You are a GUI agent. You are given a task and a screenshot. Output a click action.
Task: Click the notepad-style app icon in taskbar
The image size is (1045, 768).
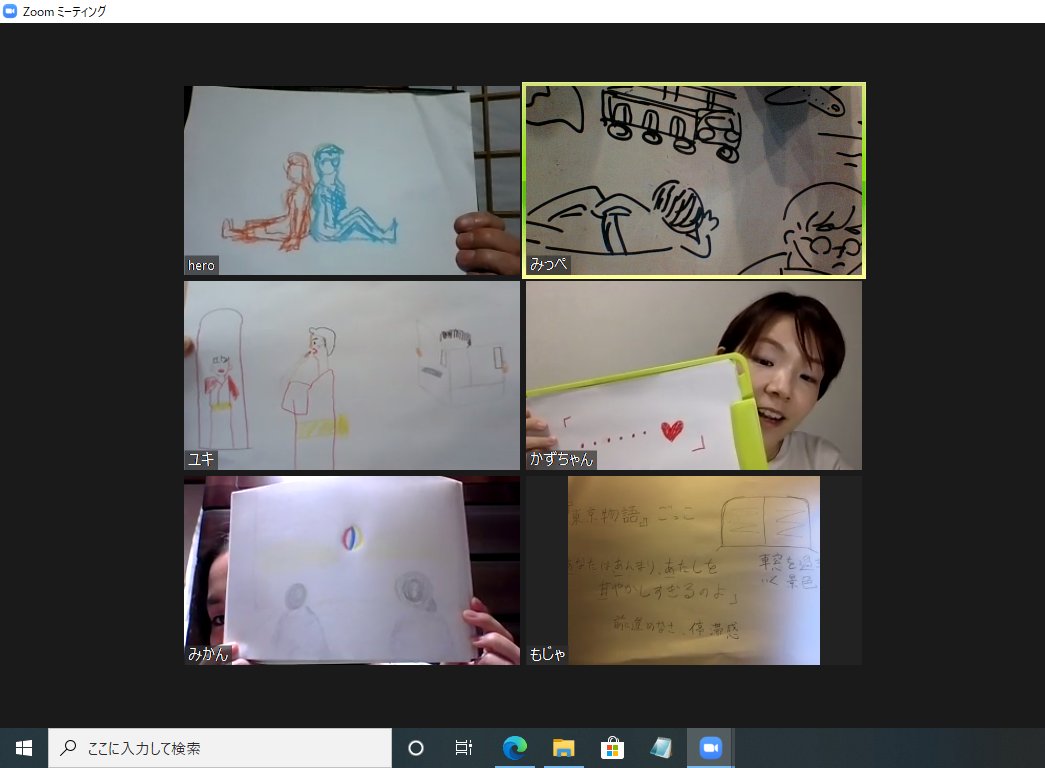pyautogui.click(x=661, y=747)
